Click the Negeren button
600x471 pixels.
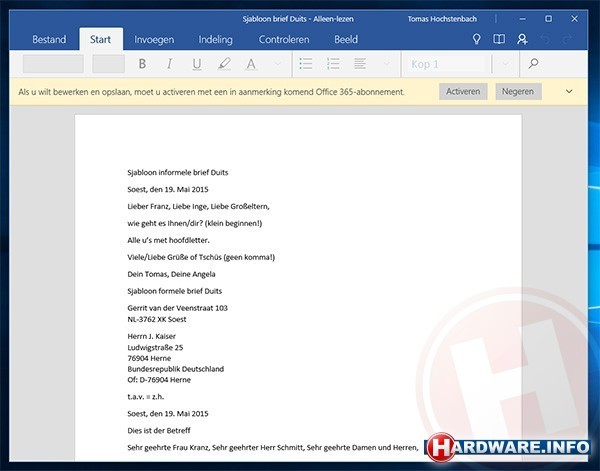(518, 91)
